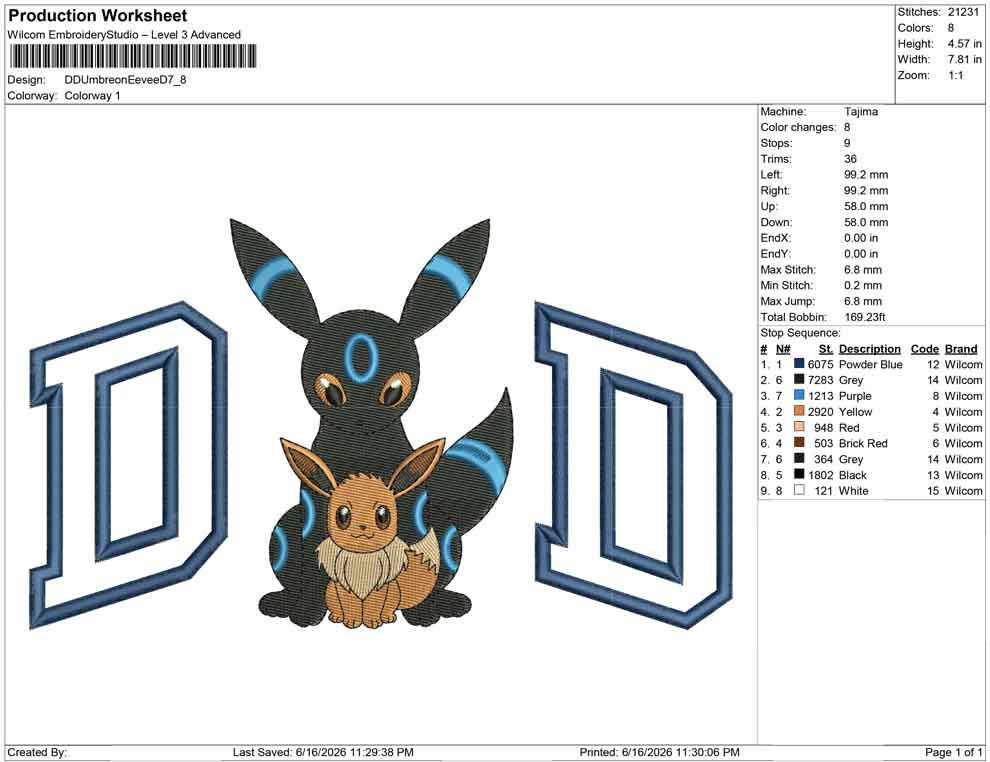Screen dimensions: 990x762
Task: Click the Created By label
Action: click(x=37, y=752)
